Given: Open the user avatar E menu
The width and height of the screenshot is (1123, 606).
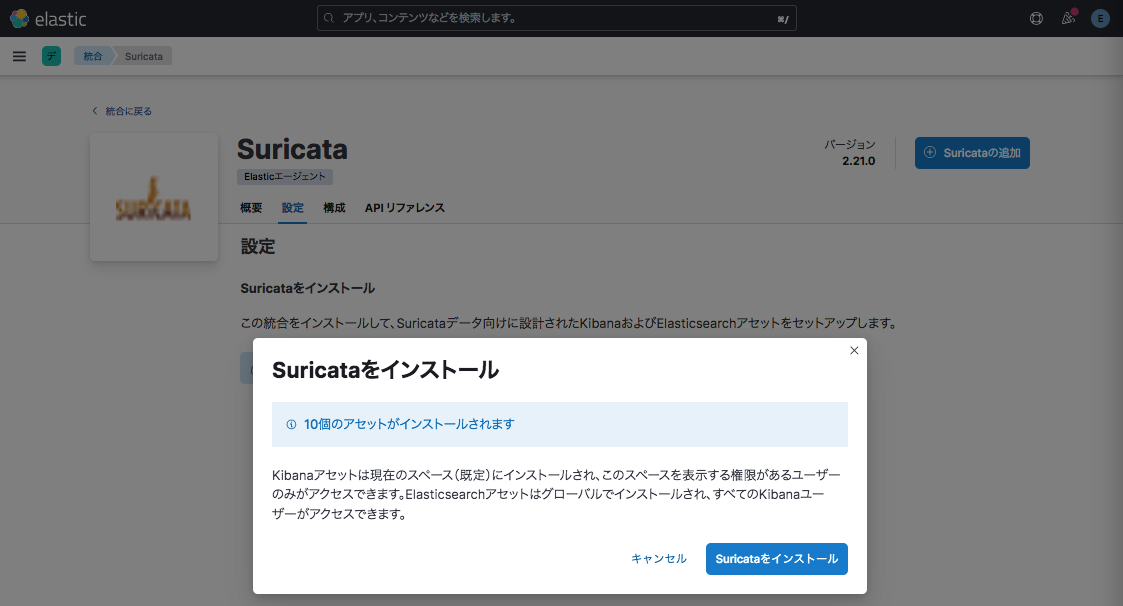Looking at the screenshot, I should [x=1100, y=19].
